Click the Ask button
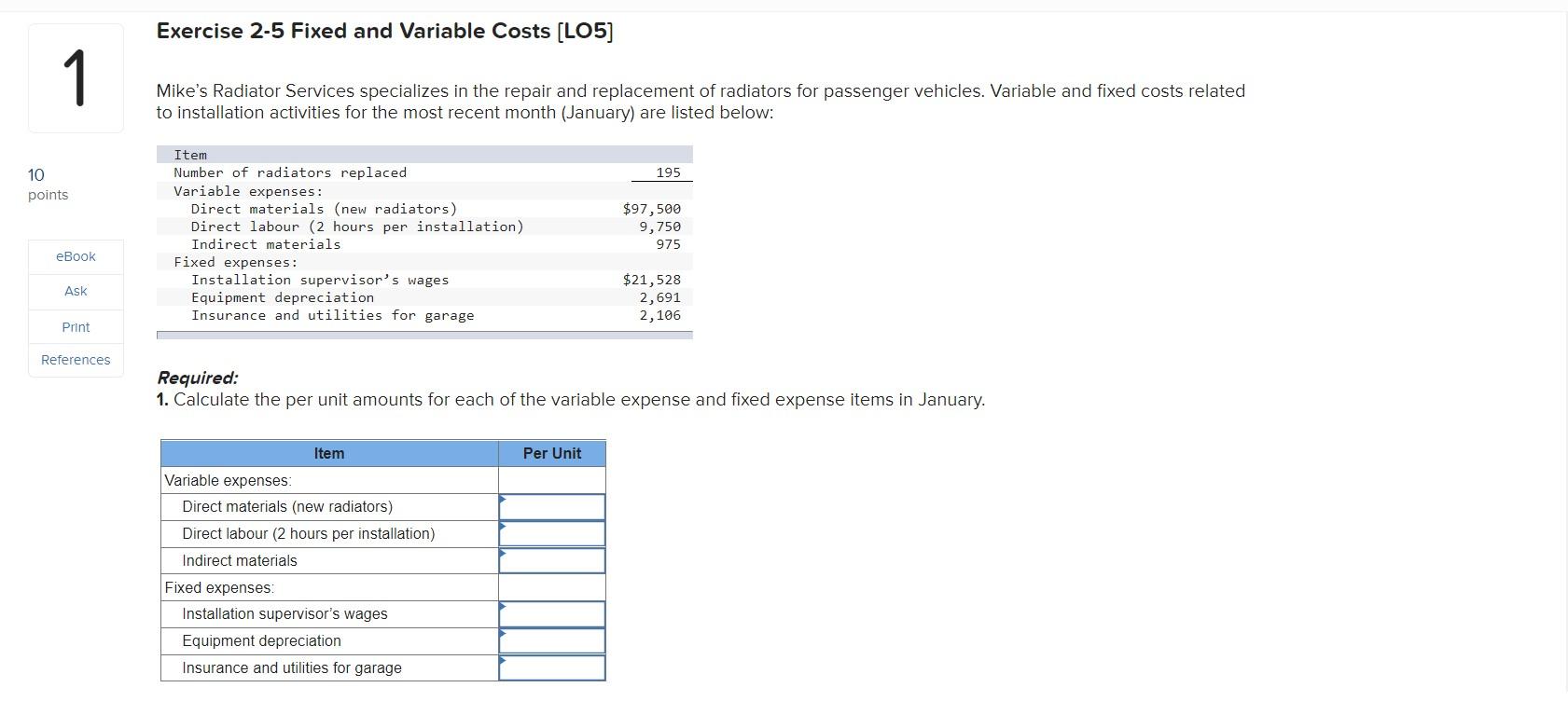Image resolution: width=1568 pixels, height=715 pixels. click(75, 290)
